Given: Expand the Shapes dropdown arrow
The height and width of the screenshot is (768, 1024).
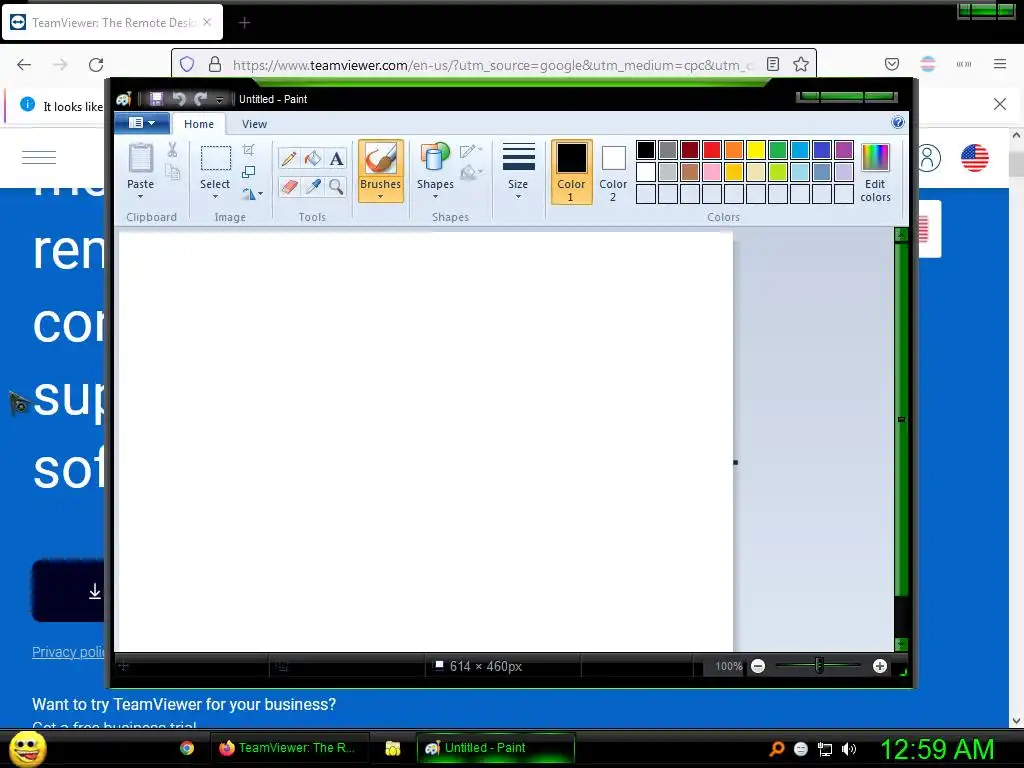Looking at the screenshot, I should 435,197.
